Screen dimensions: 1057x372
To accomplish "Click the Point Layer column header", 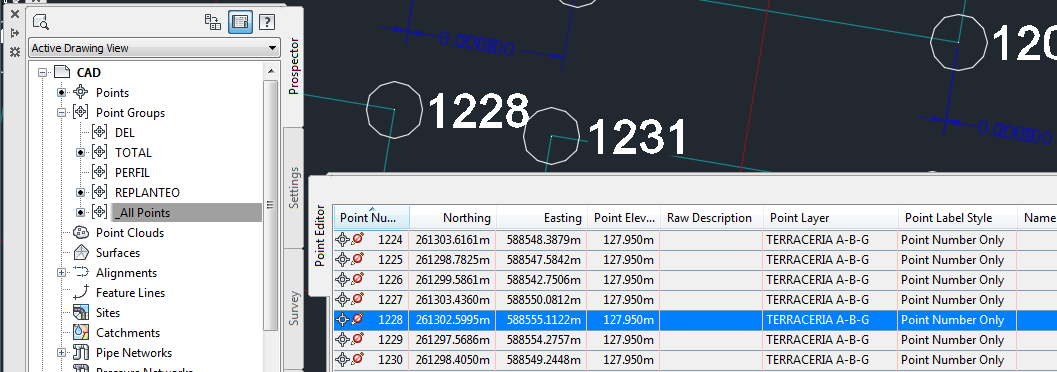I will [x=830, y=218].
